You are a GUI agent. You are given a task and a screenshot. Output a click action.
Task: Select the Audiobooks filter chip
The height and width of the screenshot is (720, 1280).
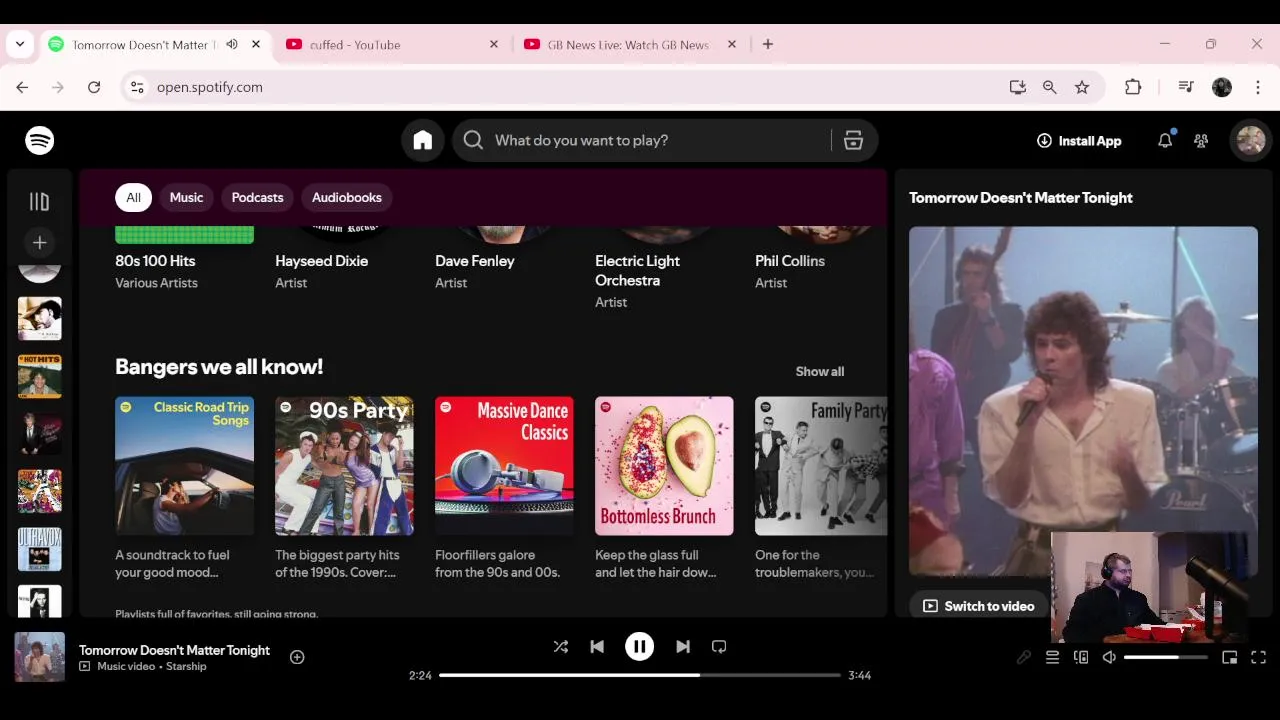(347, 198)
